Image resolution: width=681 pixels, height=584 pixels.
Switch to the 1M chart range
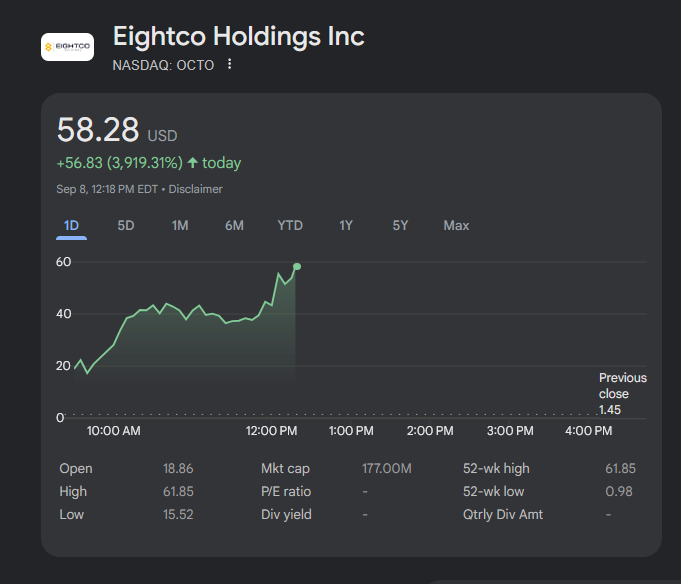pos(180,225)
